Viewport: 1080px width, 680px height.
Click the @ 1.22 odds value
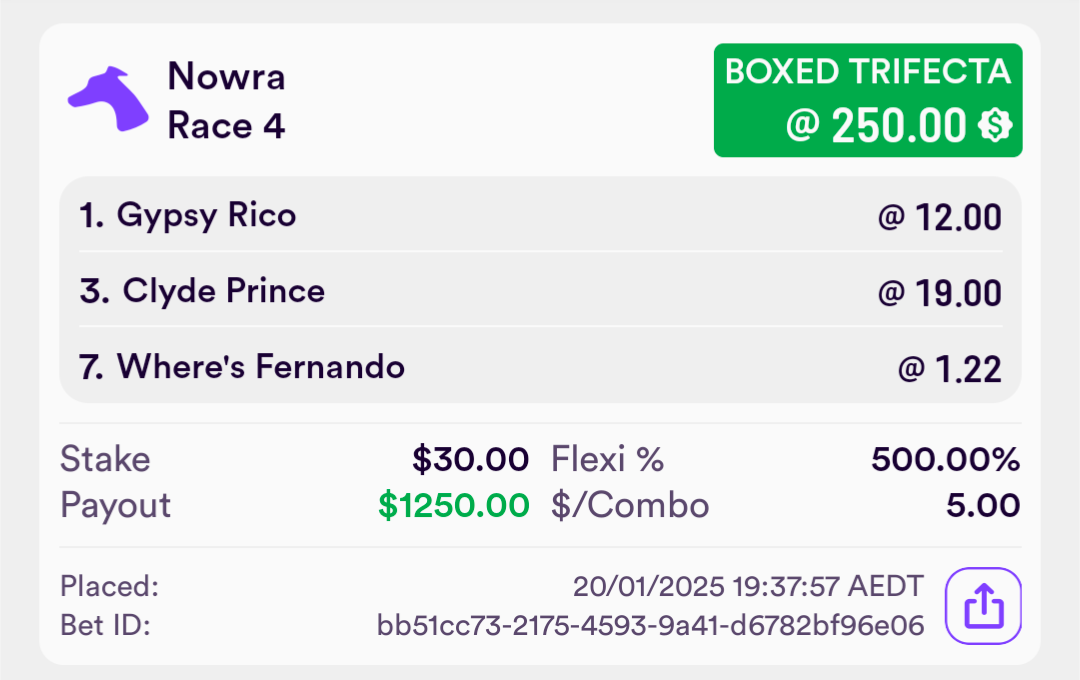pos(950,369)
